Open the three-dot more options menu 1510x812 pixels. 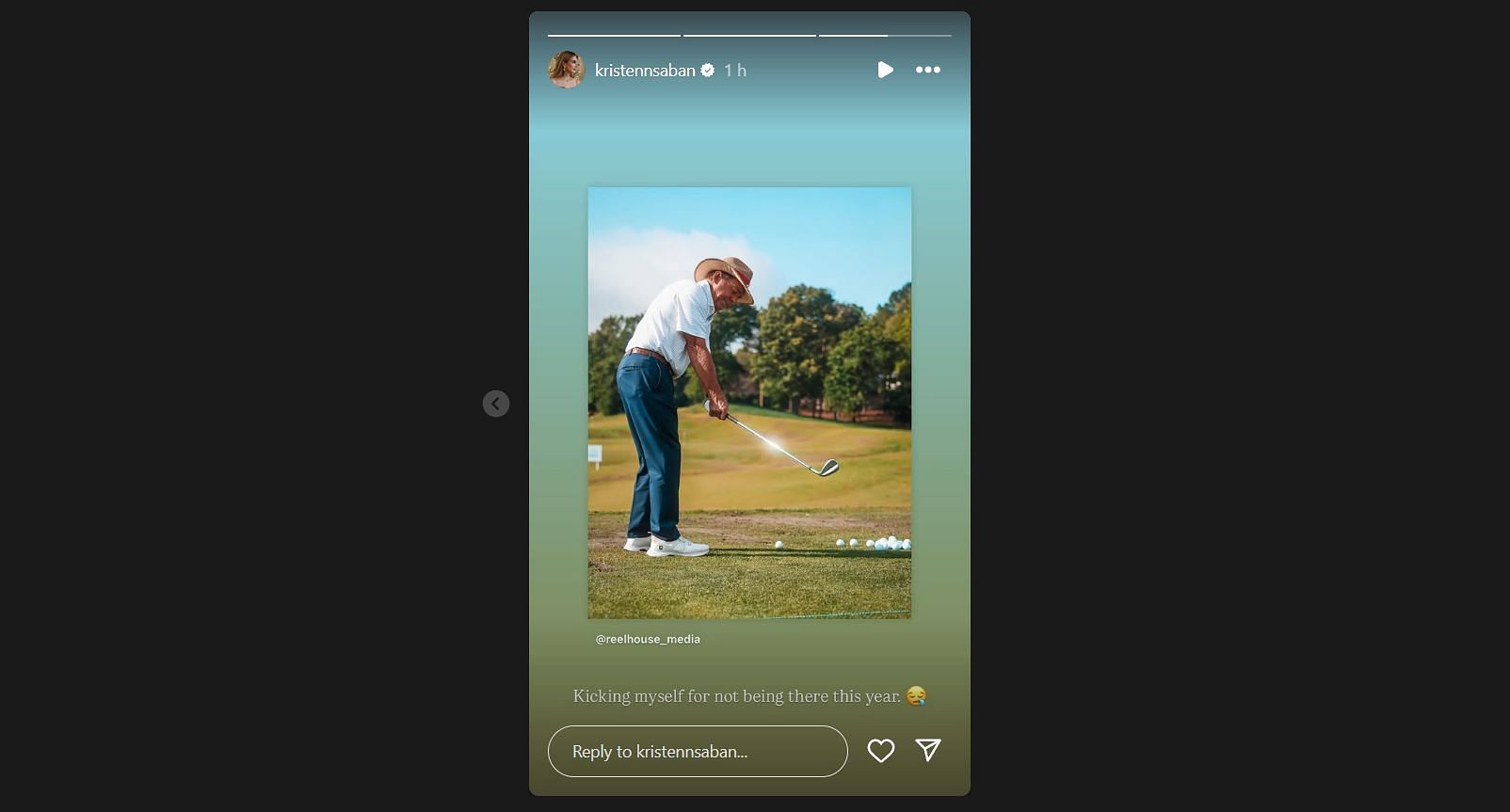(x=928, y=70)
